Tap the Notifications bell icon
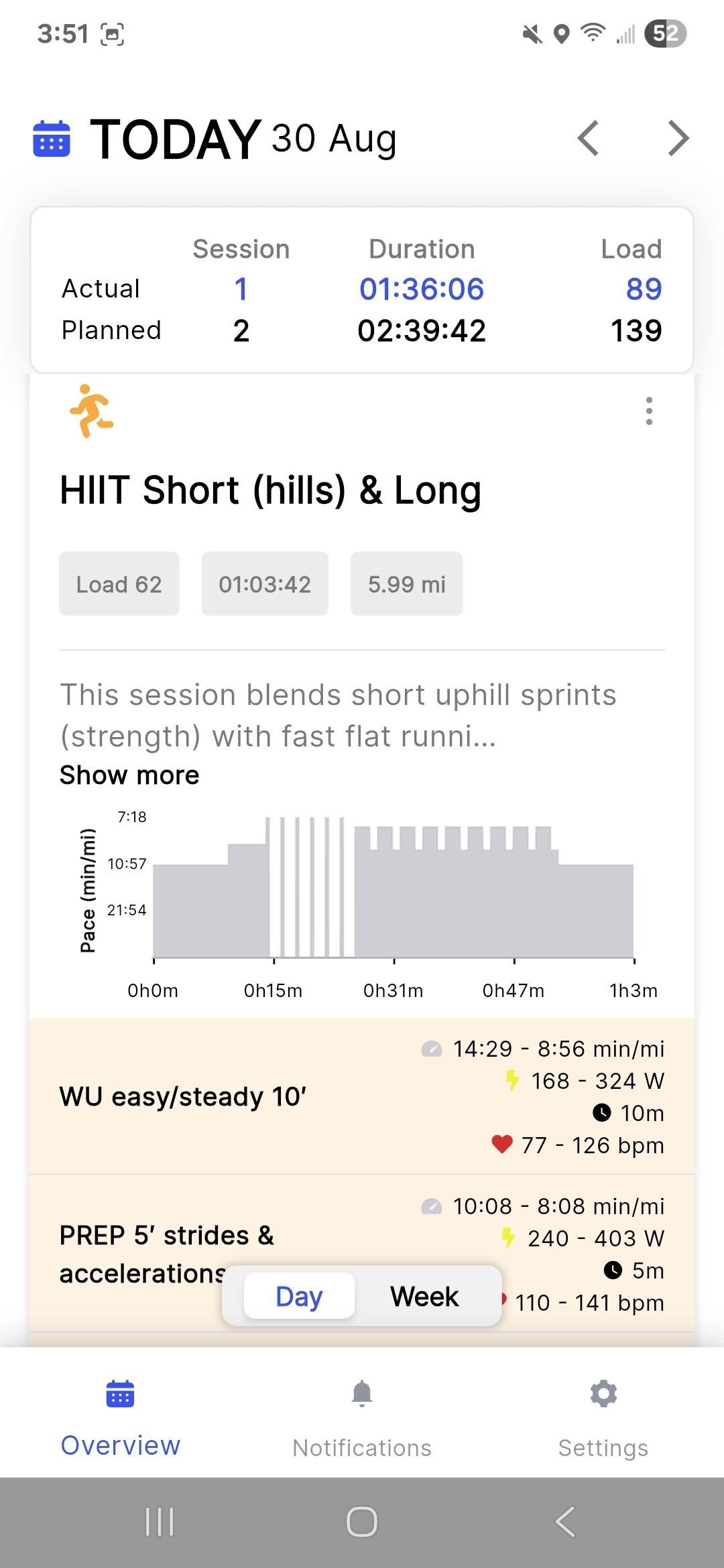The image size is (724, 1568). point(362,1394)
